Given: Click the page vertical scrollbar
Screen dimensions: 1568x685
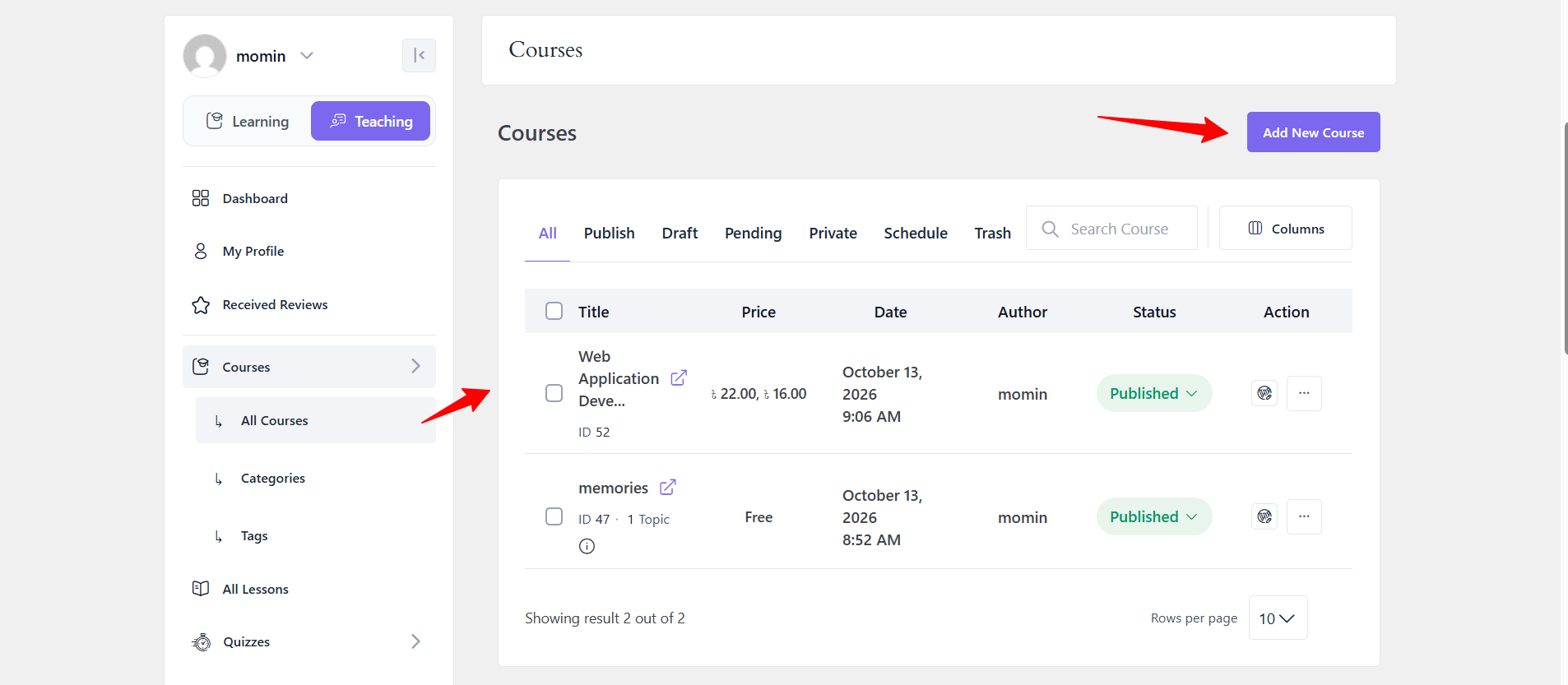Looking at the screenshot, I should click(1565, 238).
